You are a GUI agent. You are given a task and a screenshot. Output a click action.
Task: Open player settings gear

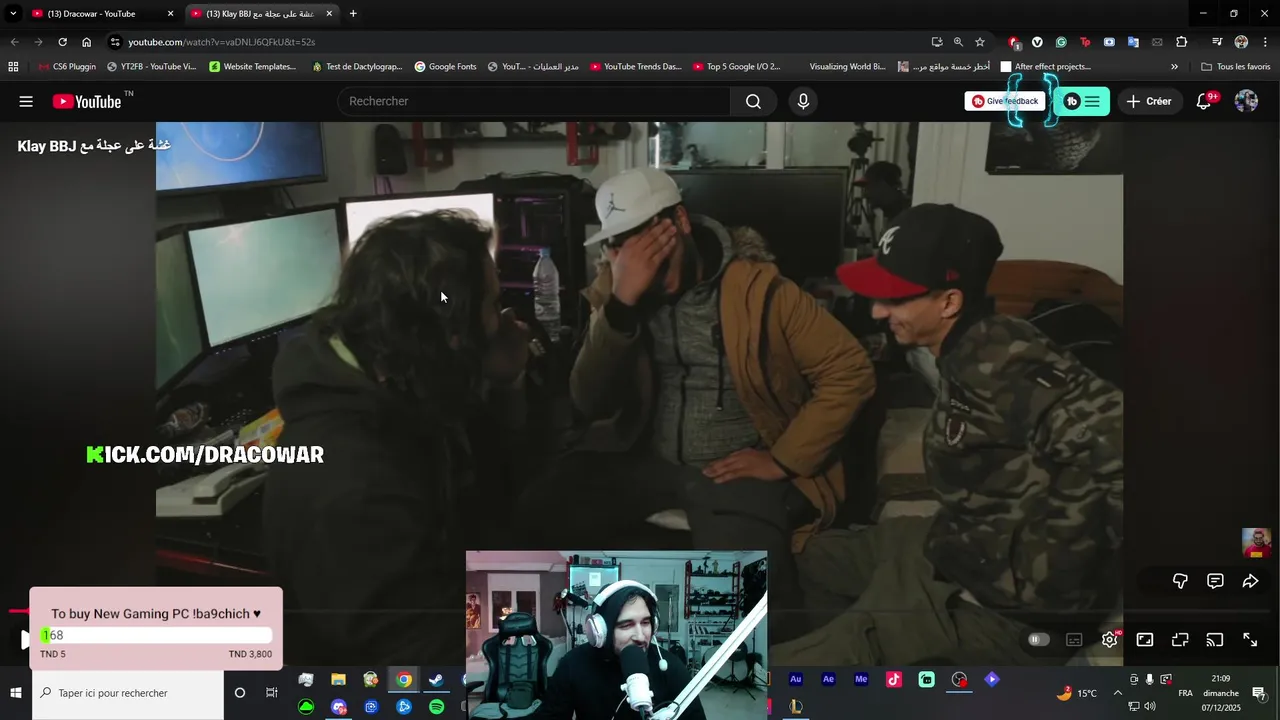pos(1110,640)
